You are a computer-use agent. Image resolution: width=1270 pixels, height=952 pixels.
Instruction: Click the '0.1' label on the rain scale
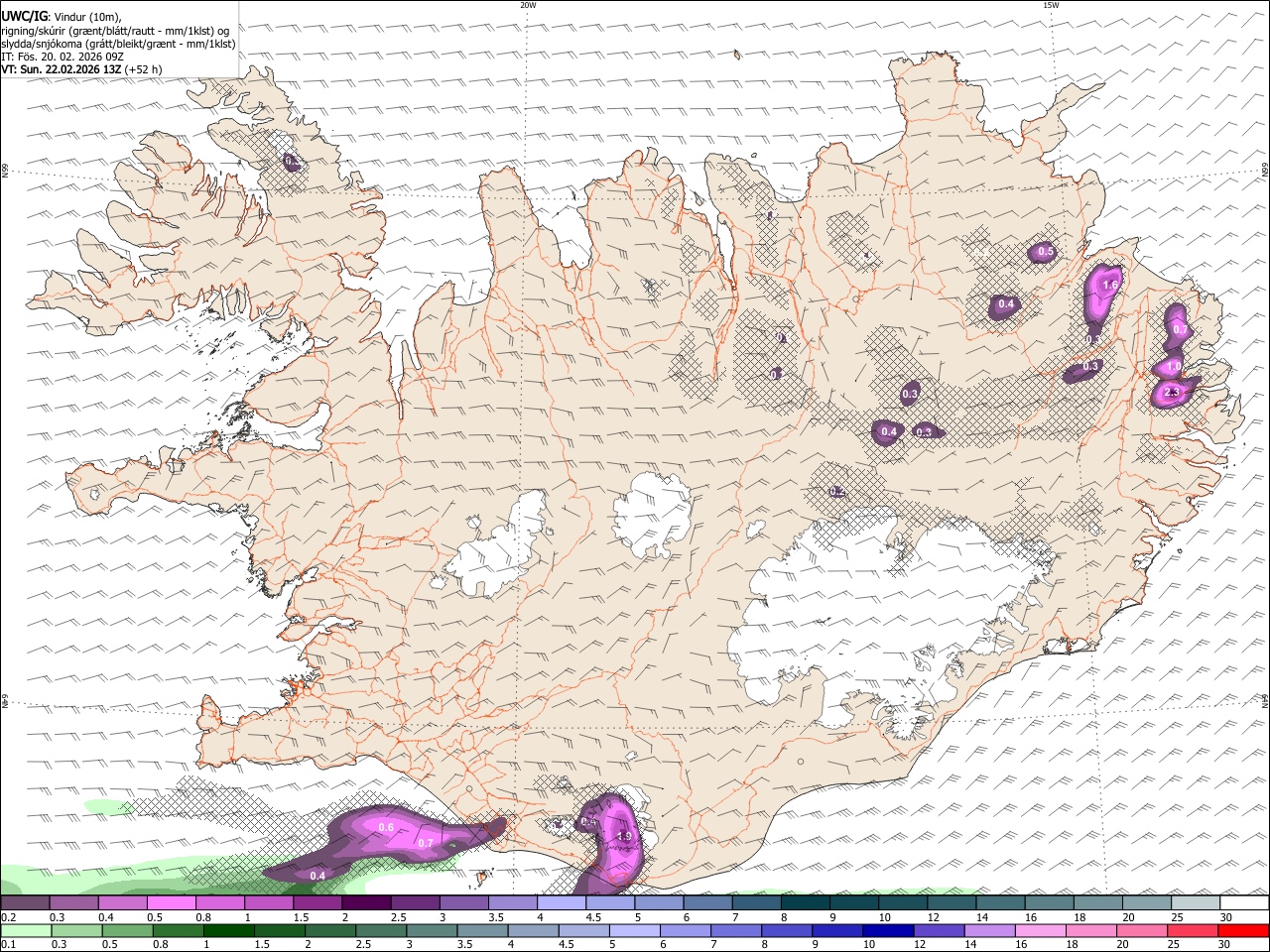tap(8, 945)
